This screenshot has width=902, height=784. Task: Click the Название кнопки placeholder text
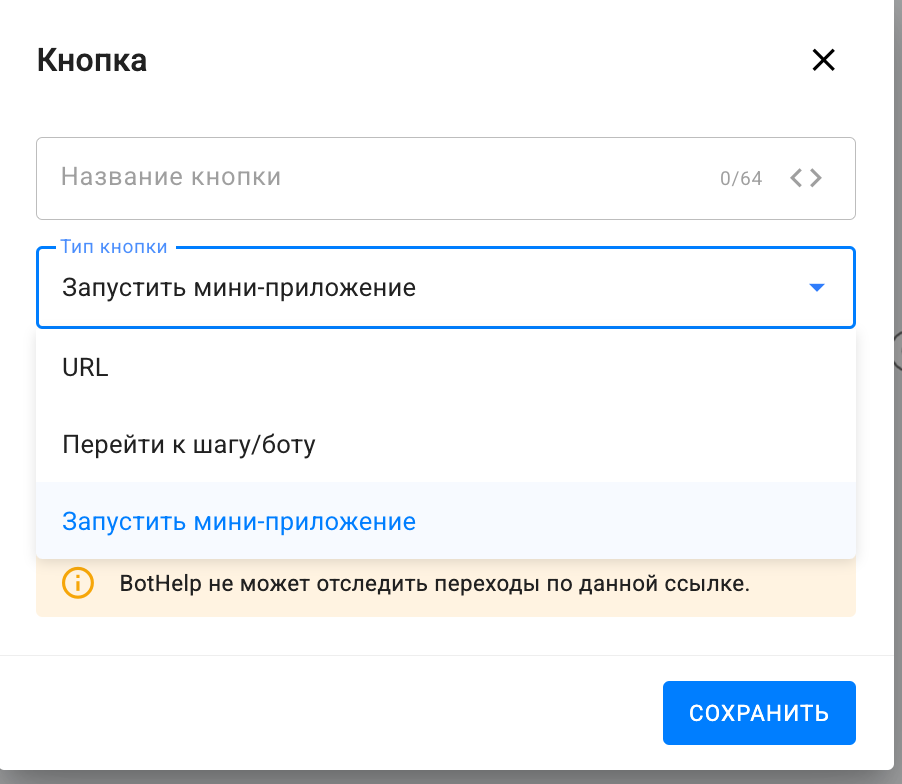(x=171, y=178)
